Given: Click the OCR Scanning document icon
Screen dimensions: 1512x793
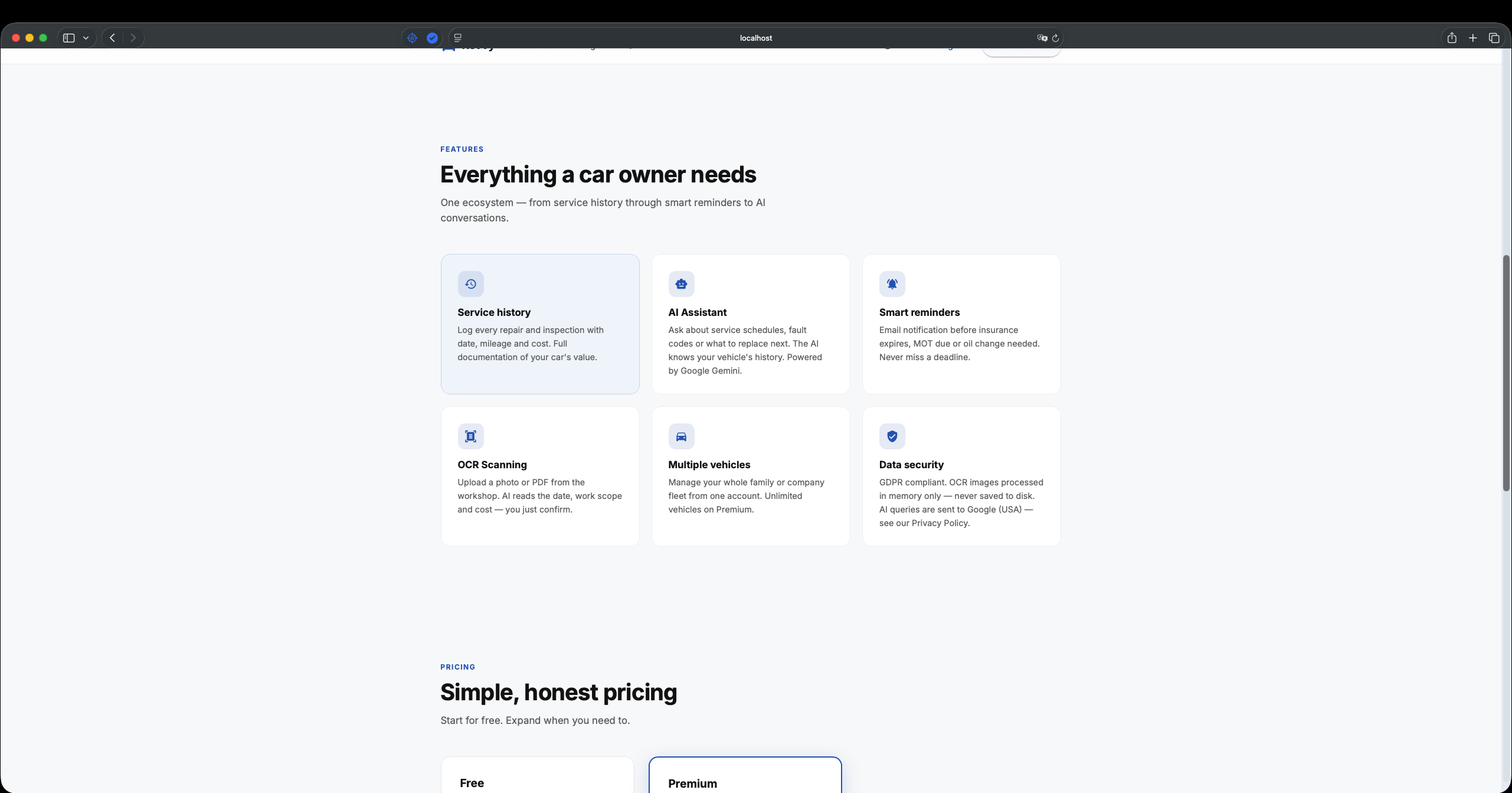Looking at the screenshot, I should 470,436.
